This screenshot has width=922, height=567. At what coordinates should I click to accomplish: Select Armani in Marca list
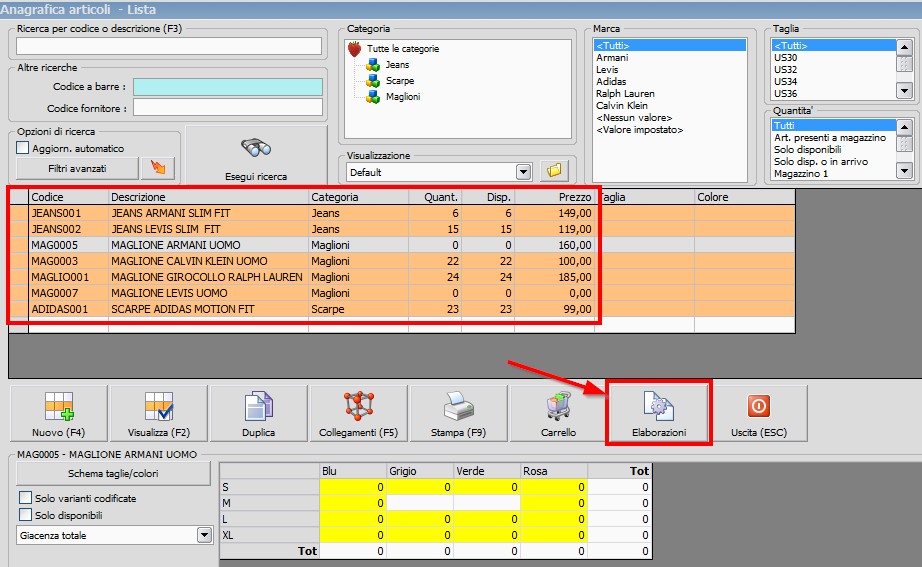tap(612, 58)
